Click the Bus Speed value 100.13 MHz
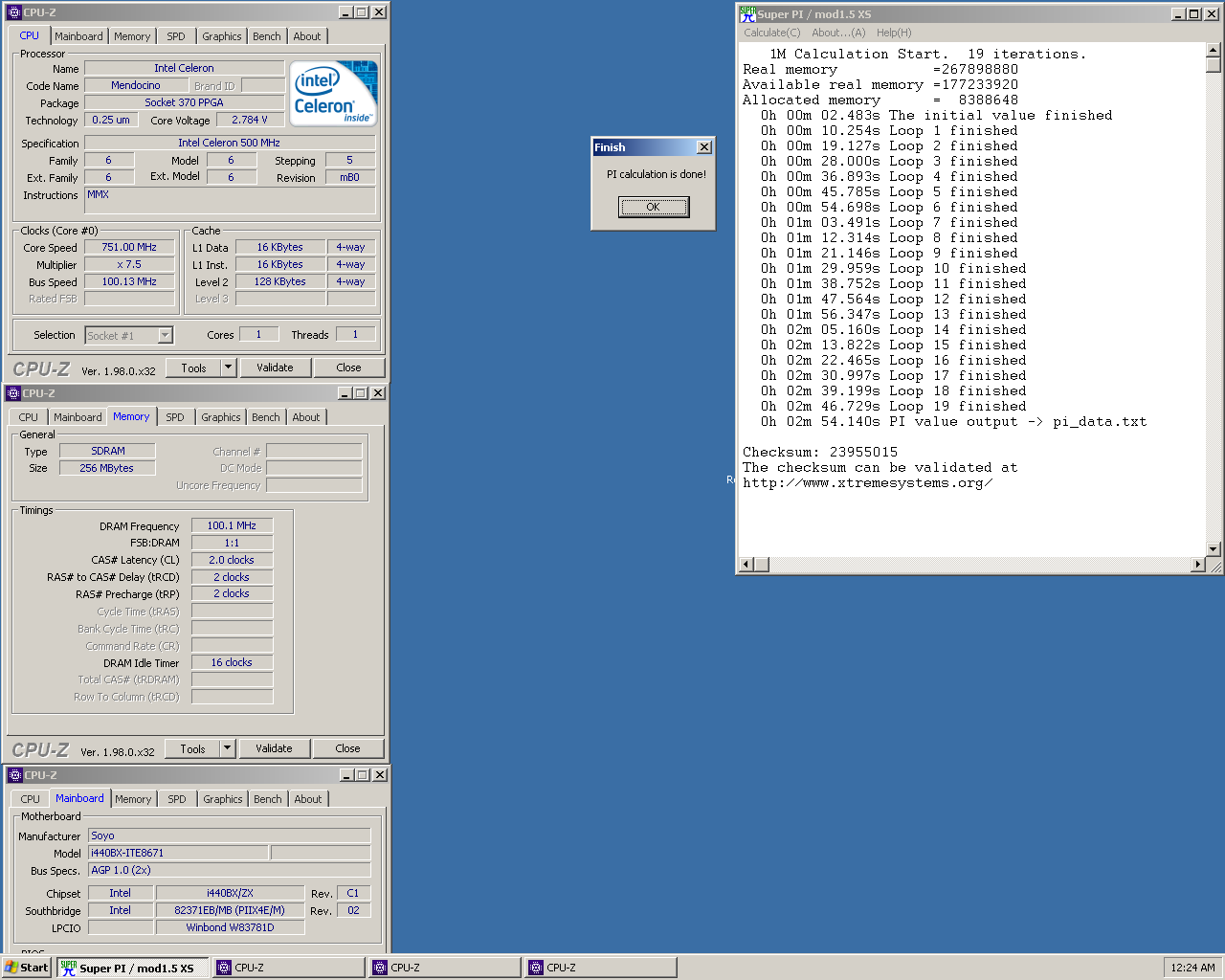Image resolution: width=1225 pixels, height=980 pixels. [x=129, y=281]
